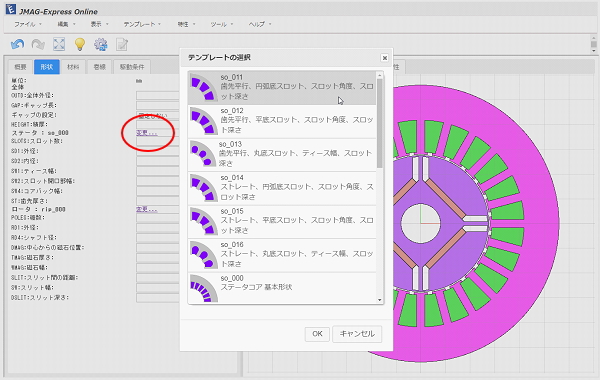Click the shaft hole in the motor preview
The height and width of the screenshot is (380, 600).
(421, 223)
